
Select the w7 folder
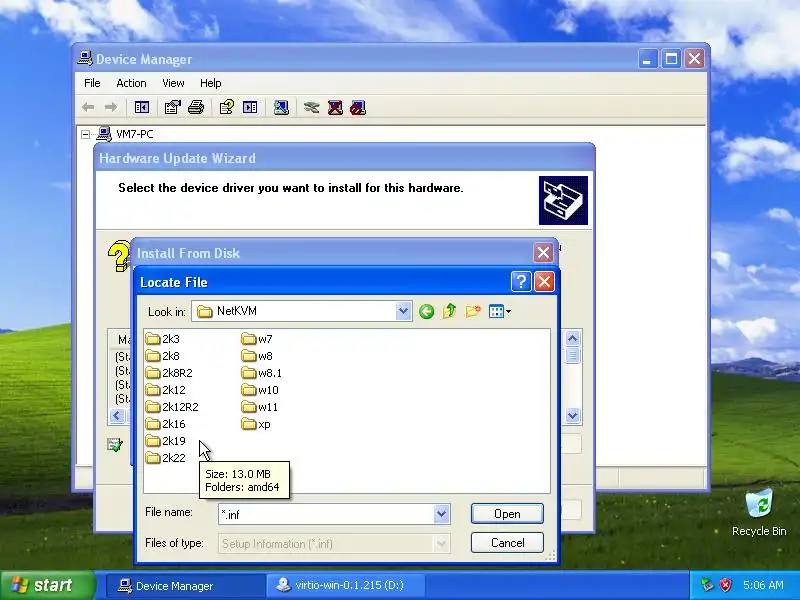[257, 339]
